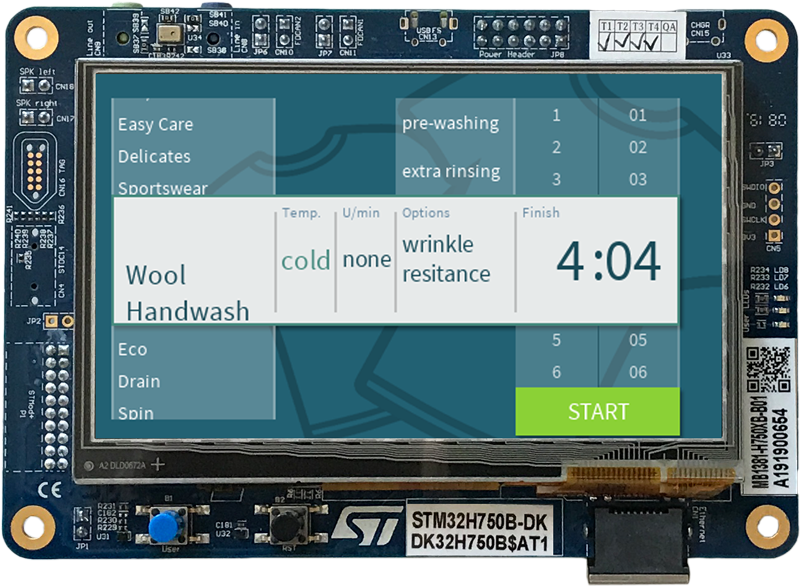
Task: Select the Eco program
Action: pos(133,350)
